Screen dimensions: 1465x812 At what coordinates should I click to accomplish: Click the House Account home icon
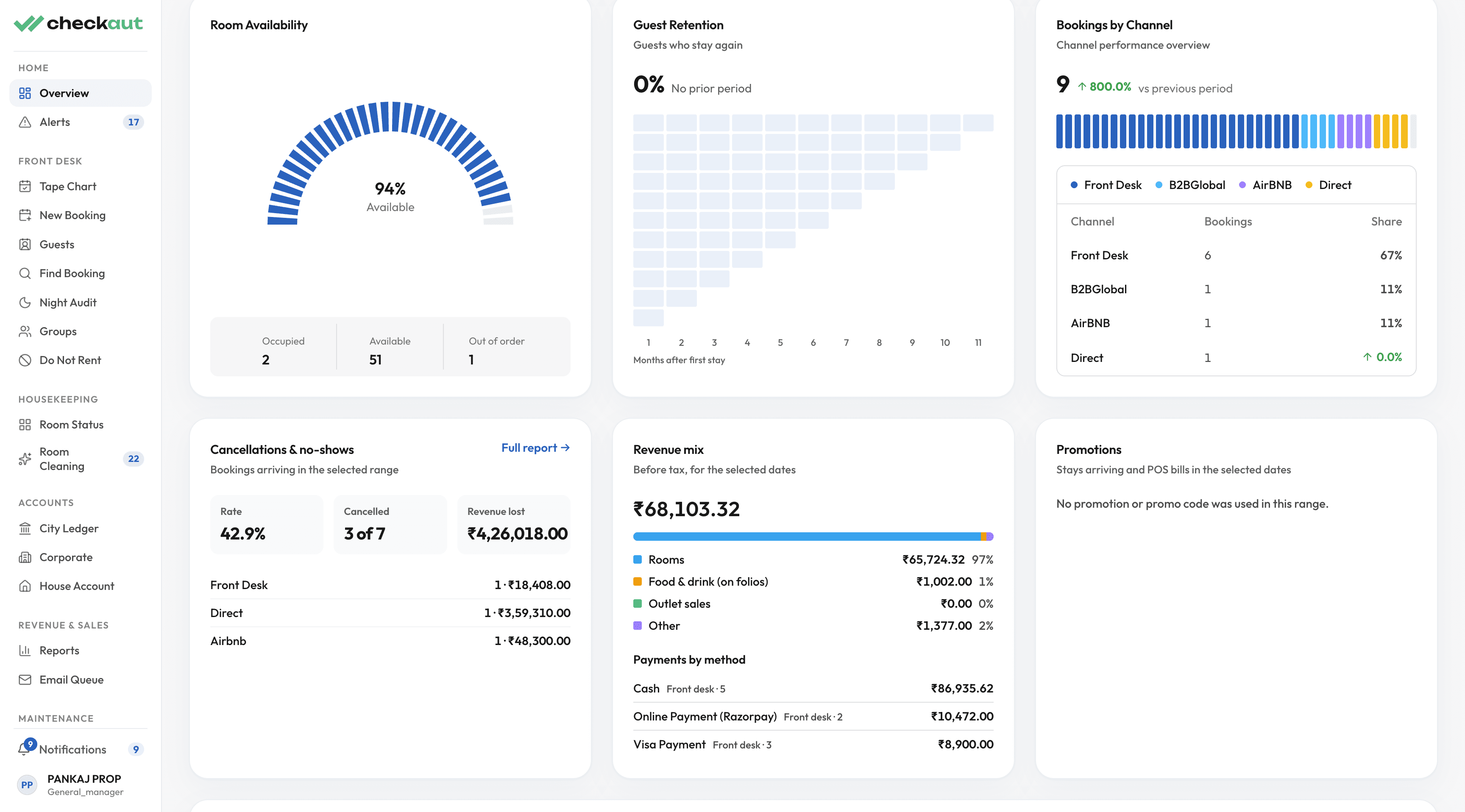coord(25,586)
